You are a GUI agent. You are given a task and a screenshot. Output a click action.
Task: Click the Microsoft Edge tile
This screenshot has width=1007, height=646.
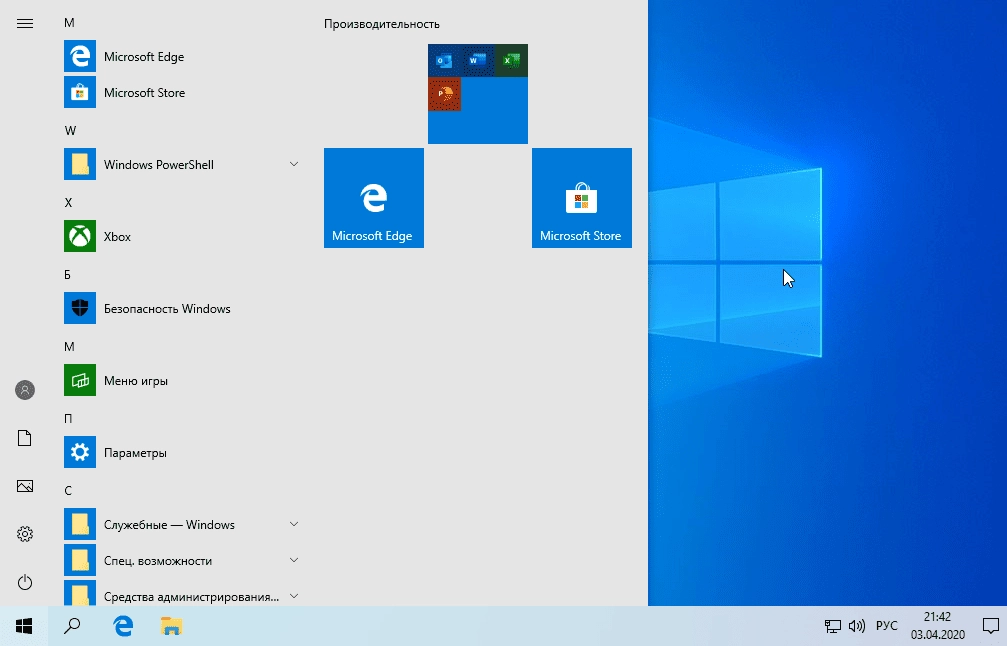point(374,198)
